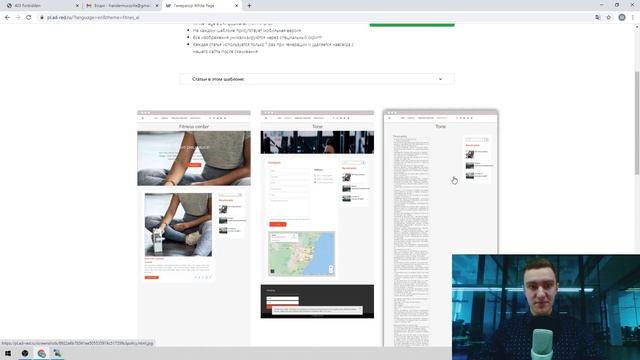This screenshot has height=360, width=640.
Task: Click the green progress bar at page top
Action: [x=412, y=25]
